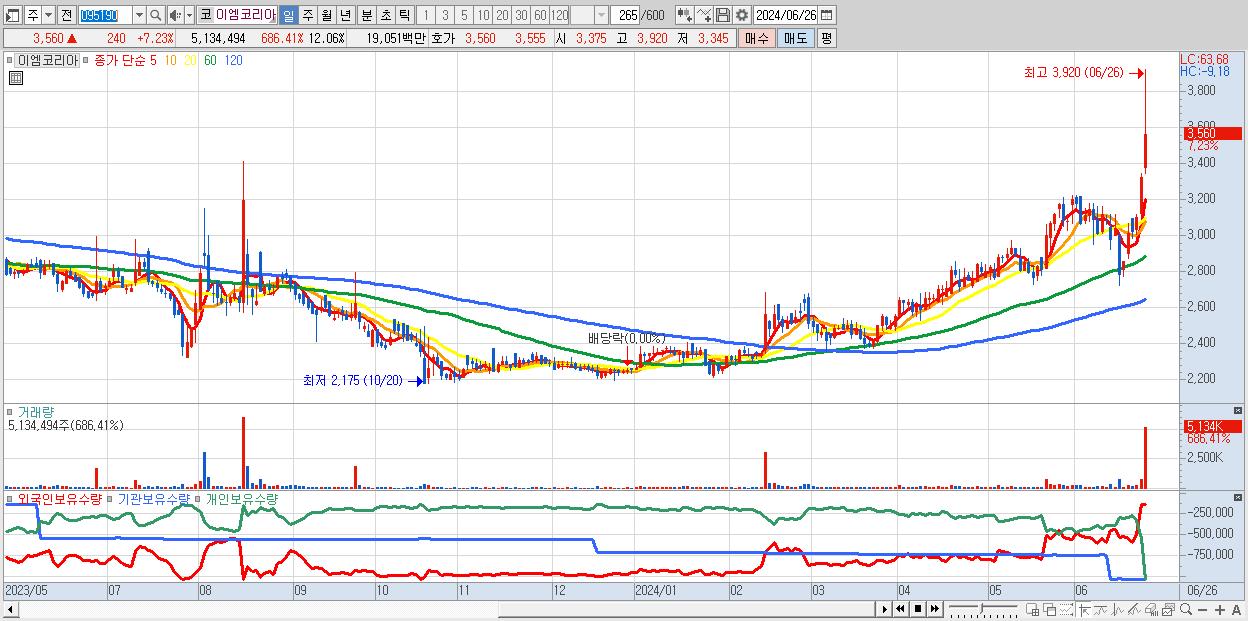Screen dimensions: 1248x621
Task: Click the minus zoom-out icon at bottom
Action: click(1202, 609)
